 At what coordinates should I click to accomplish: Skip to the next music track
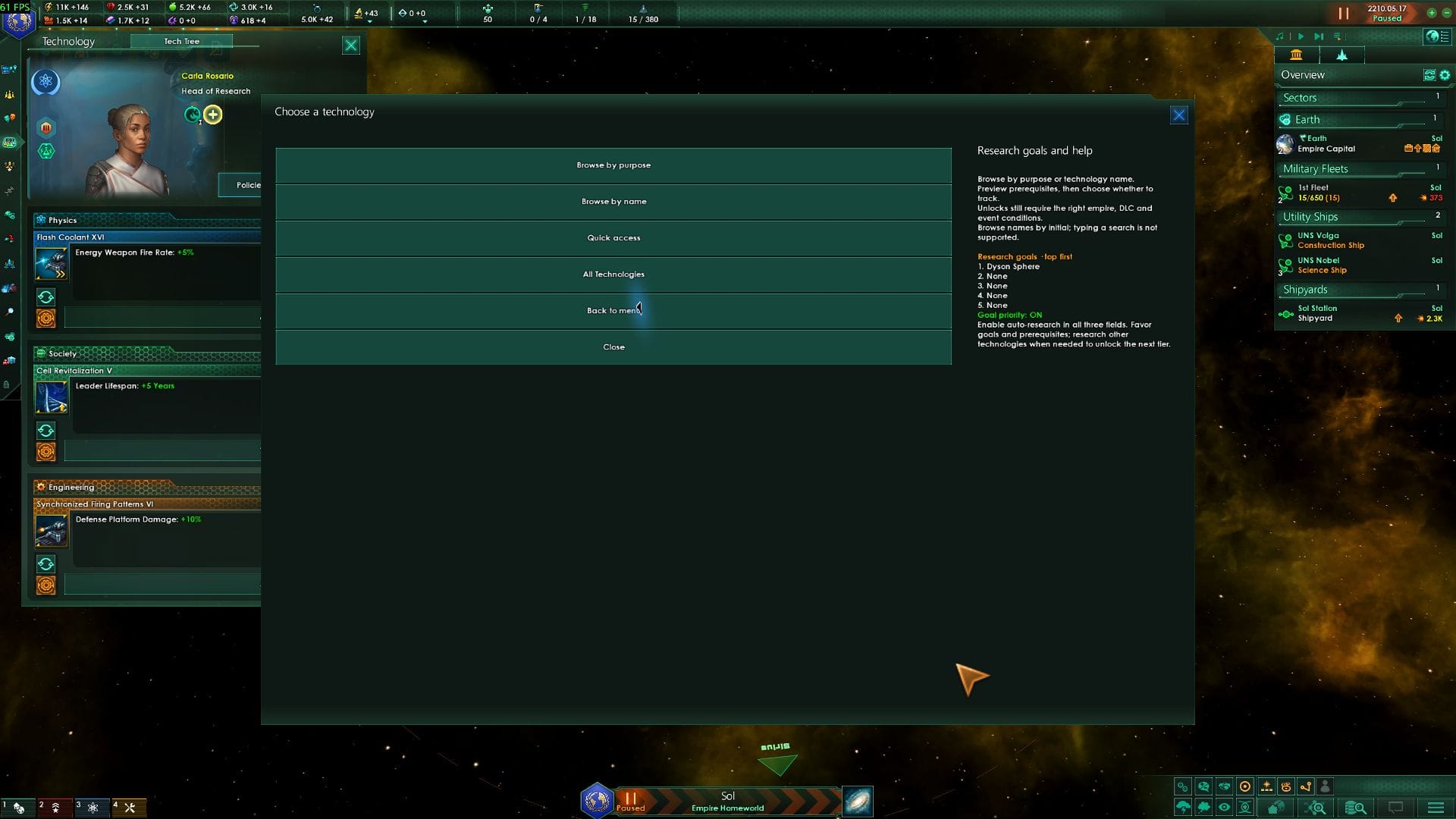pyautogui.click(x=1319, y=36)
